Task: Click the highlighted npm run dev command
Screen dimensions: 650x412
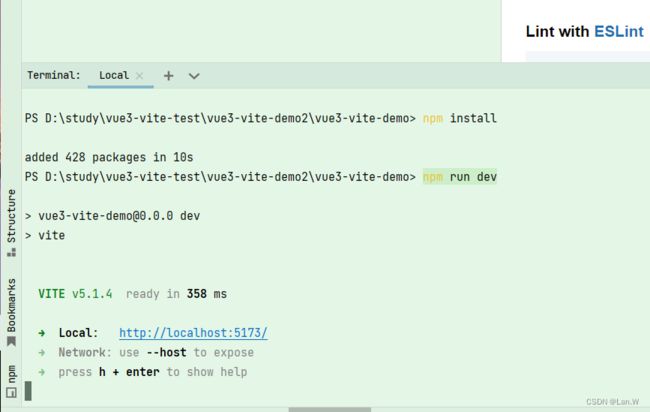Action: (x=460, y=177)
